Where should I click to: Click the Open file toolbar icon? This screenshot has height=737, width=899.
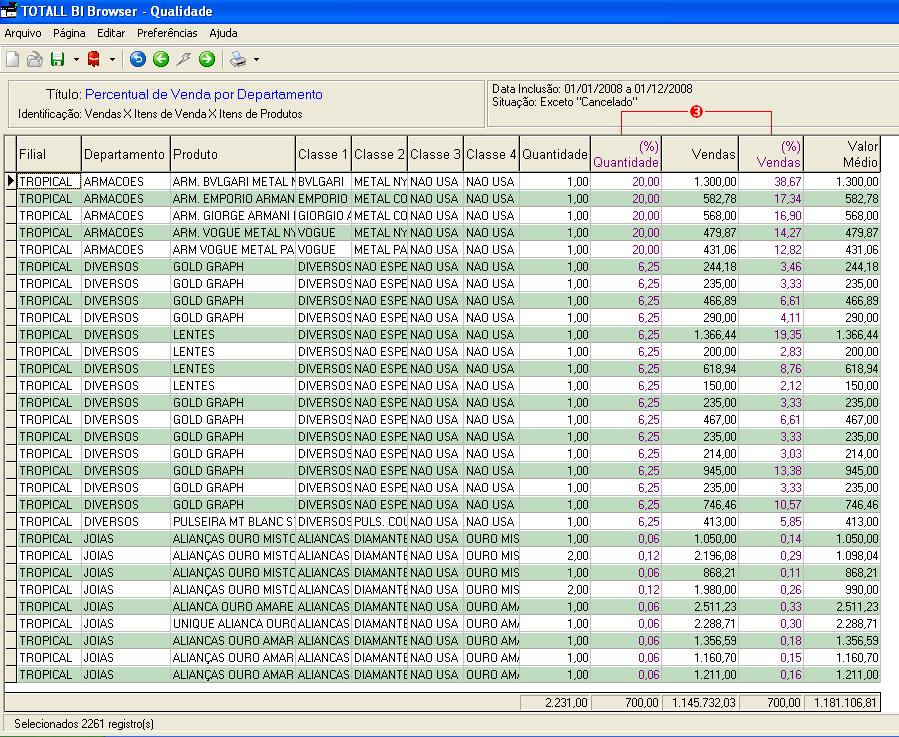pyautogui.click(x=34, y=59)
